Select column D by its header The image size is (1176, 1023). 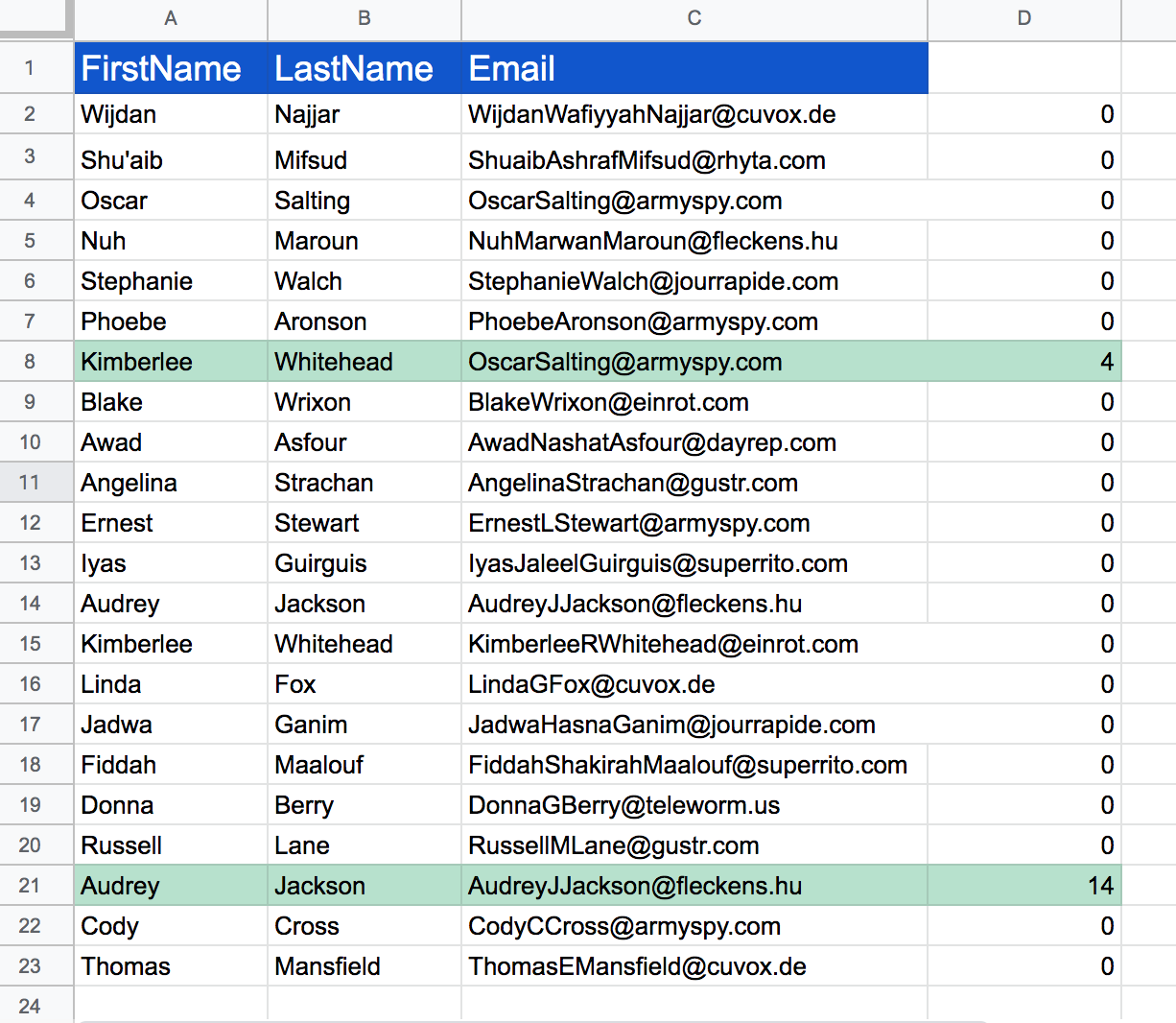tap(1024, 19)
